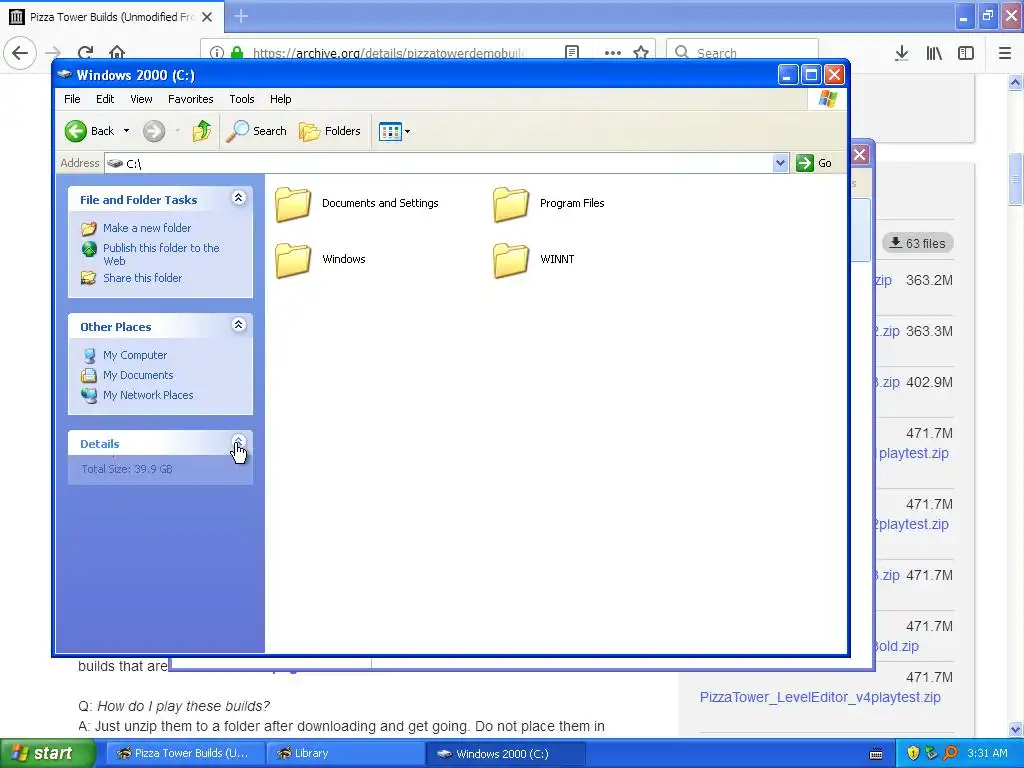Image resolution: width=1024 pixels, height=768 pixels.
Task: Click the site info circle icon
Action: coord(217,53)
